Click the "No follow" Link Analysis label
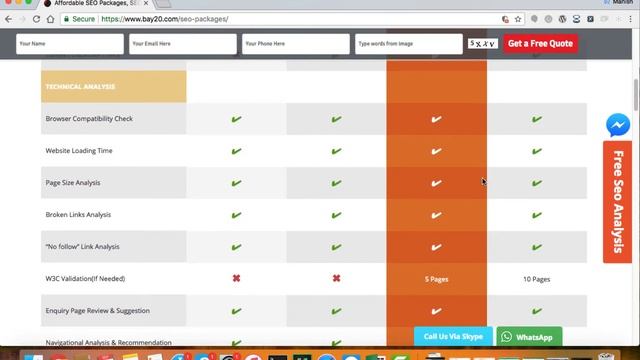The image size is (640, 360). click(x=82, y=247)
